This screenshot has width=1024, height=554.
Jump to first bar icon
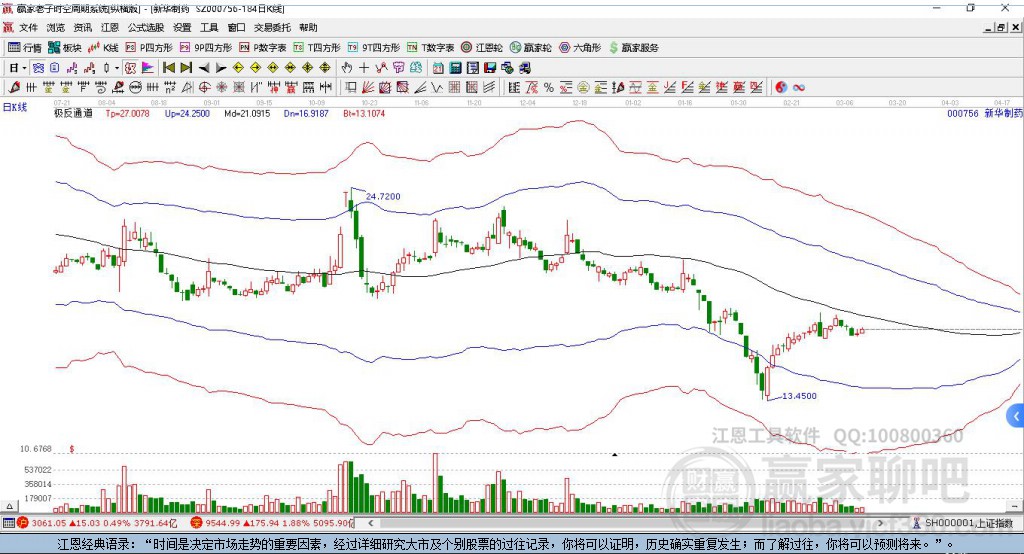(169, 68)
